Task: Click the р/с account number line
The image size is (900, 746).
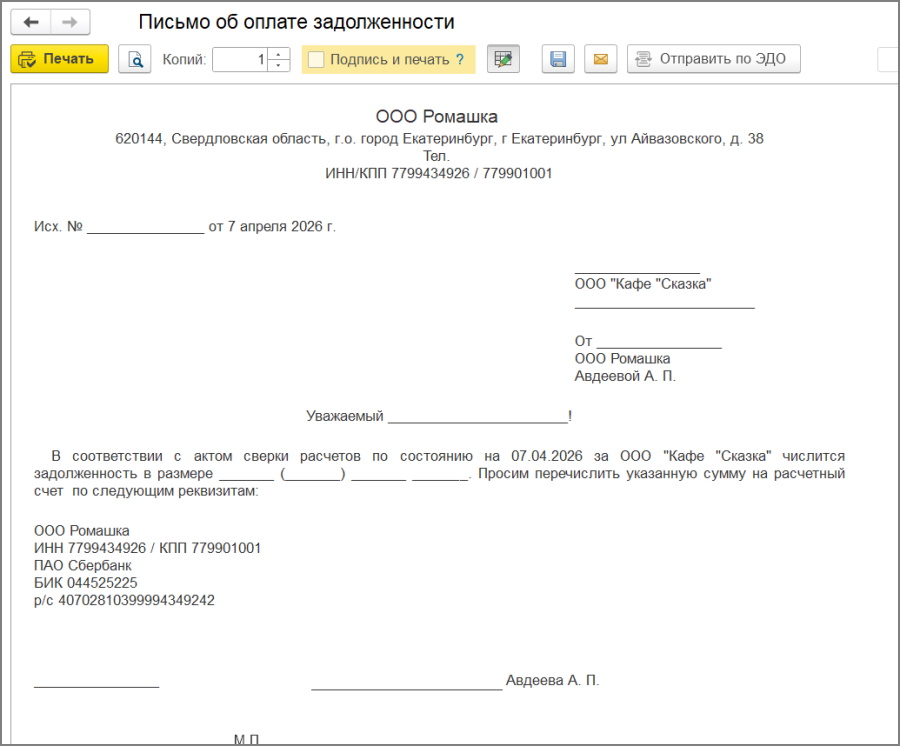Action: [x=124, y=601]
